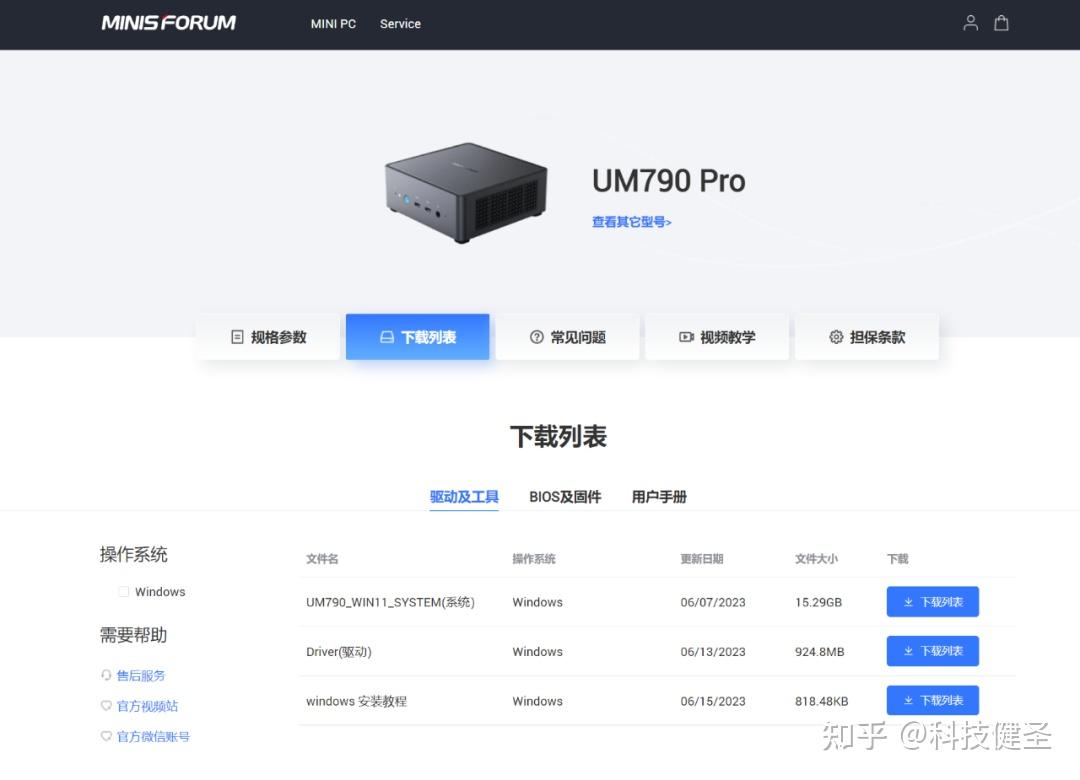The height and width of the screenshot is (780, 1080).
Task: Click the shopping bag icon
Action: click(1002, 22)
